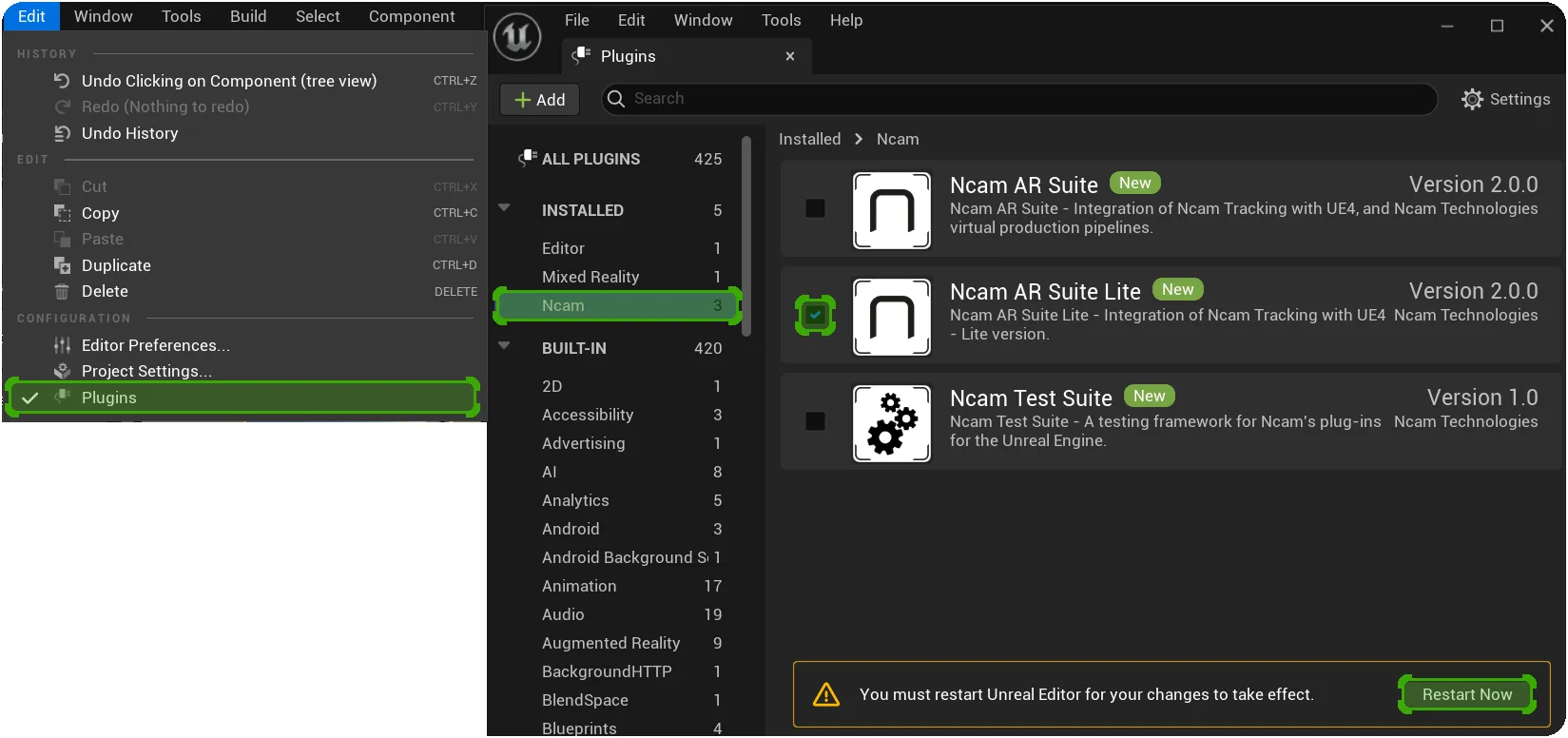The height and width of the screenshot is (738, 1568).
Task: Click the Add plugin button
Action: [x=539, y=99]
